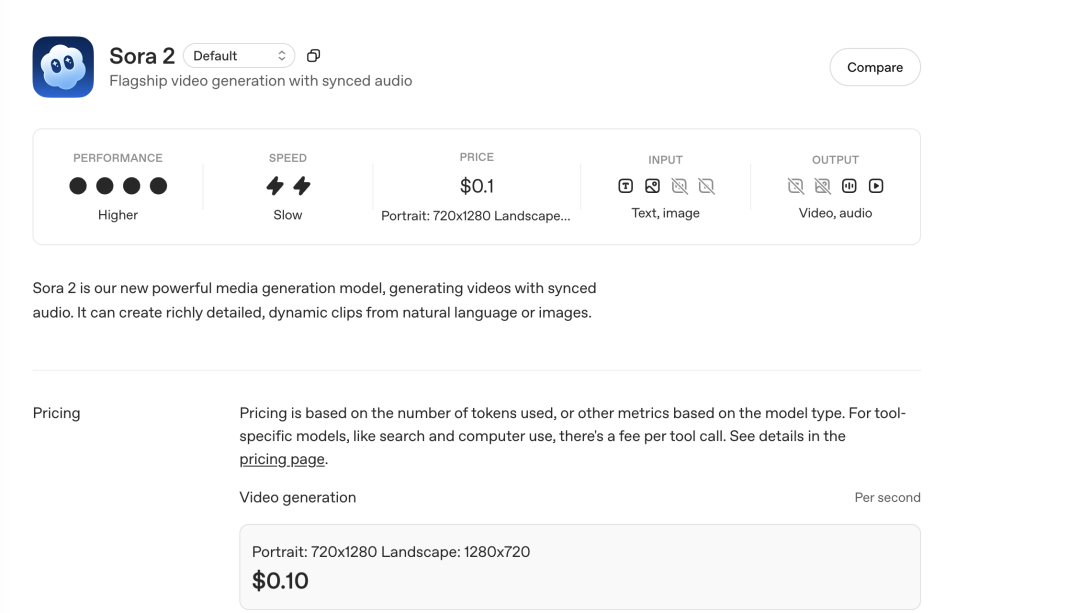Click the video output play icon

pyautogui.click(x=876, y=186)
